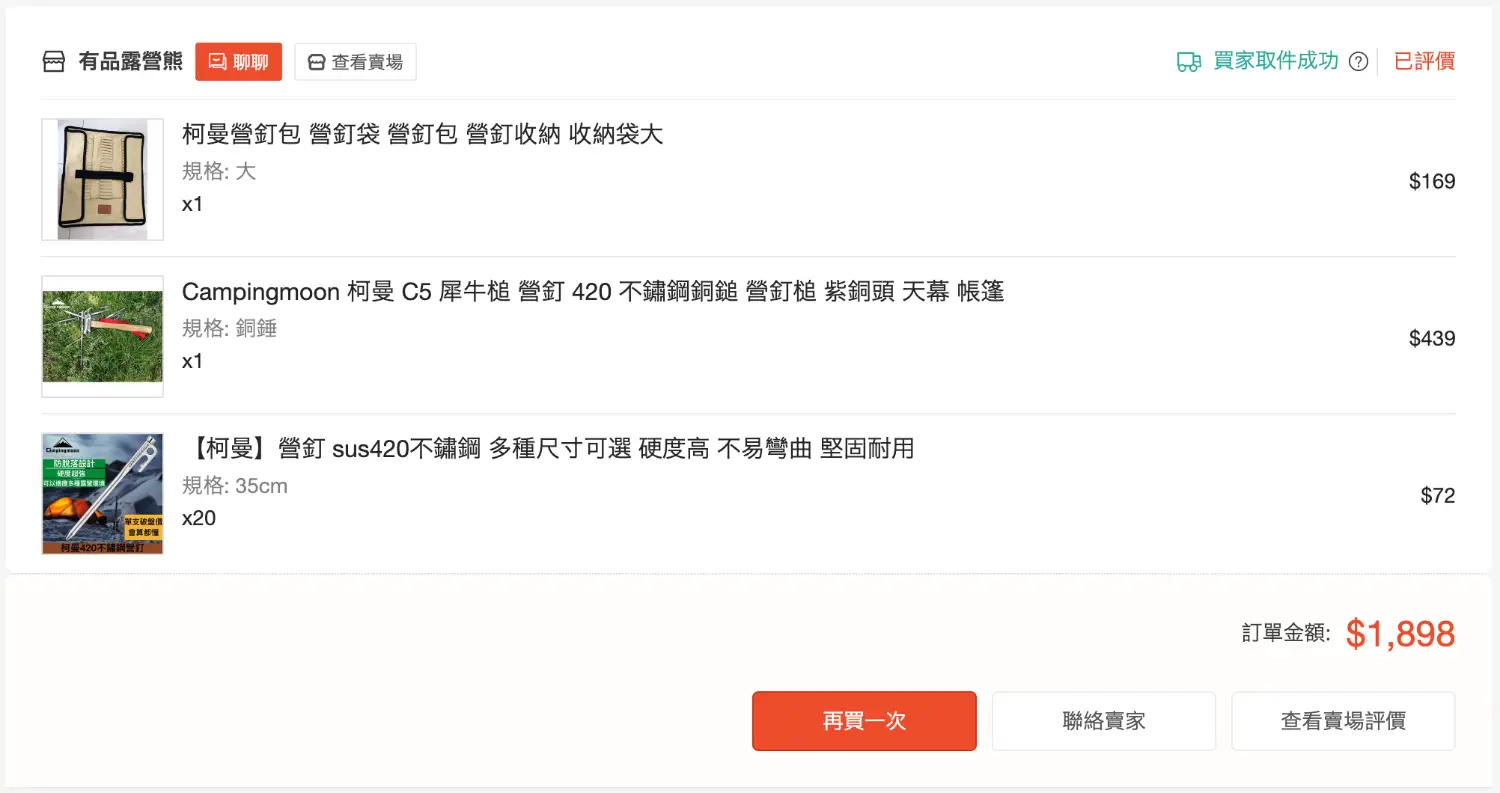Open 查看賣場評價 shop ratings
The width and height of the screenshot is (1500, 793).
1342,721
